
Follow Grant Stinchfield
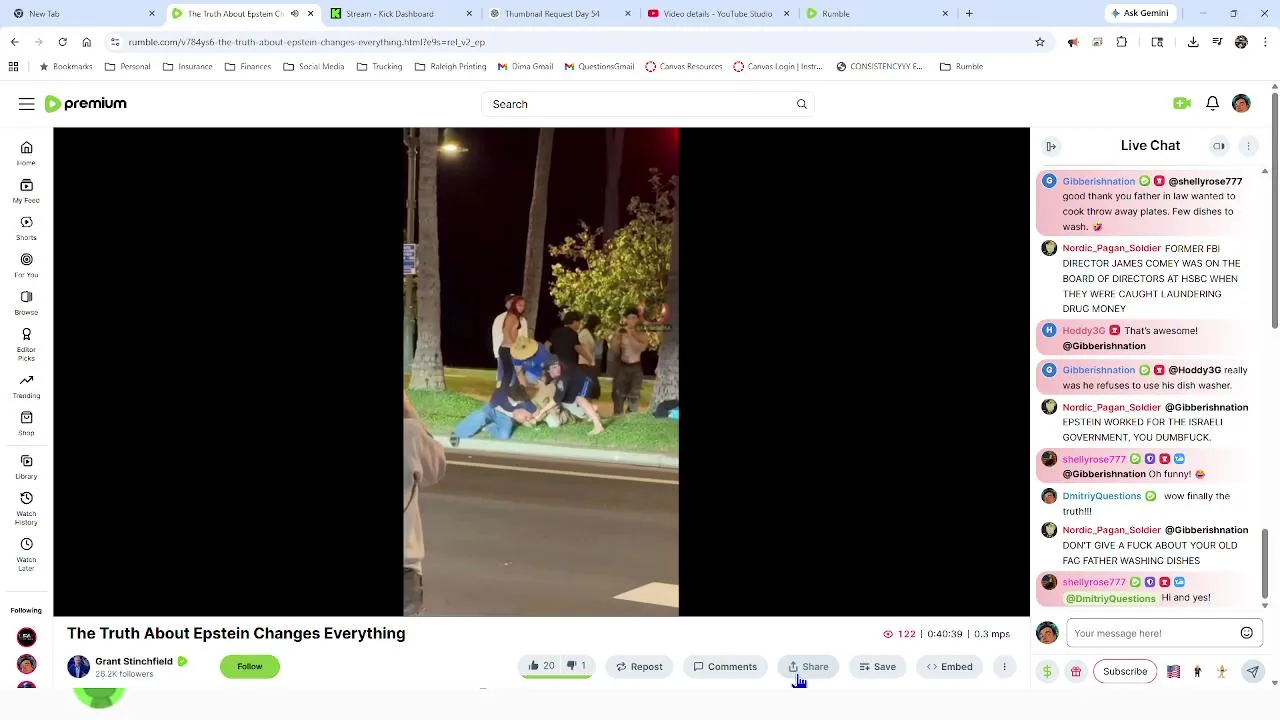click(250, 667)
